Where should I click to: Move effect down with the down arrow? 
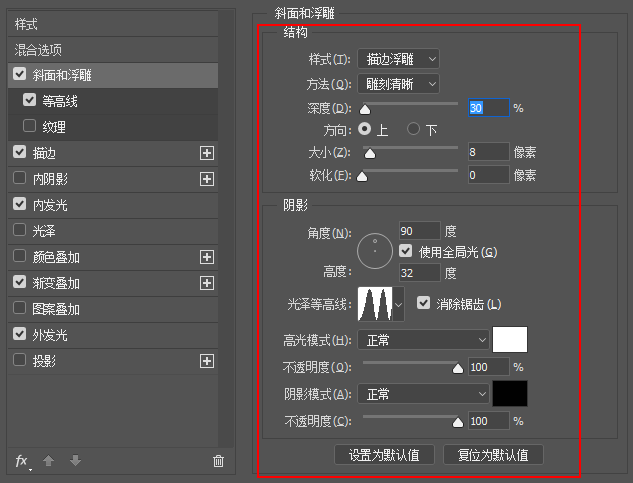pyautogui.click(x=75, y=461)
